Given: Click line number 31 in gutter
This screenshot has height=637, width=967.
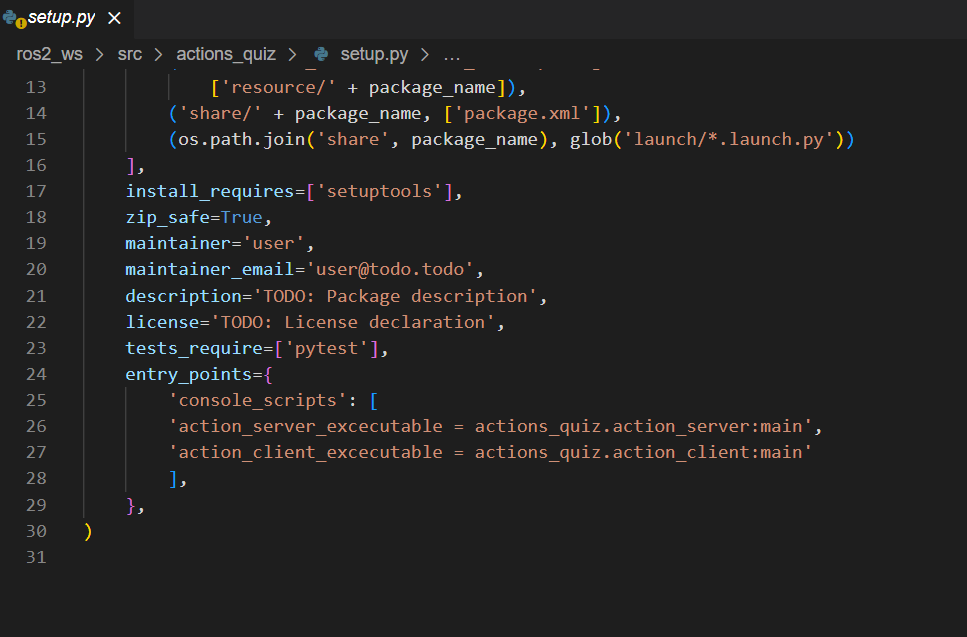Looking at the screenshot, I should click(36, 557).
